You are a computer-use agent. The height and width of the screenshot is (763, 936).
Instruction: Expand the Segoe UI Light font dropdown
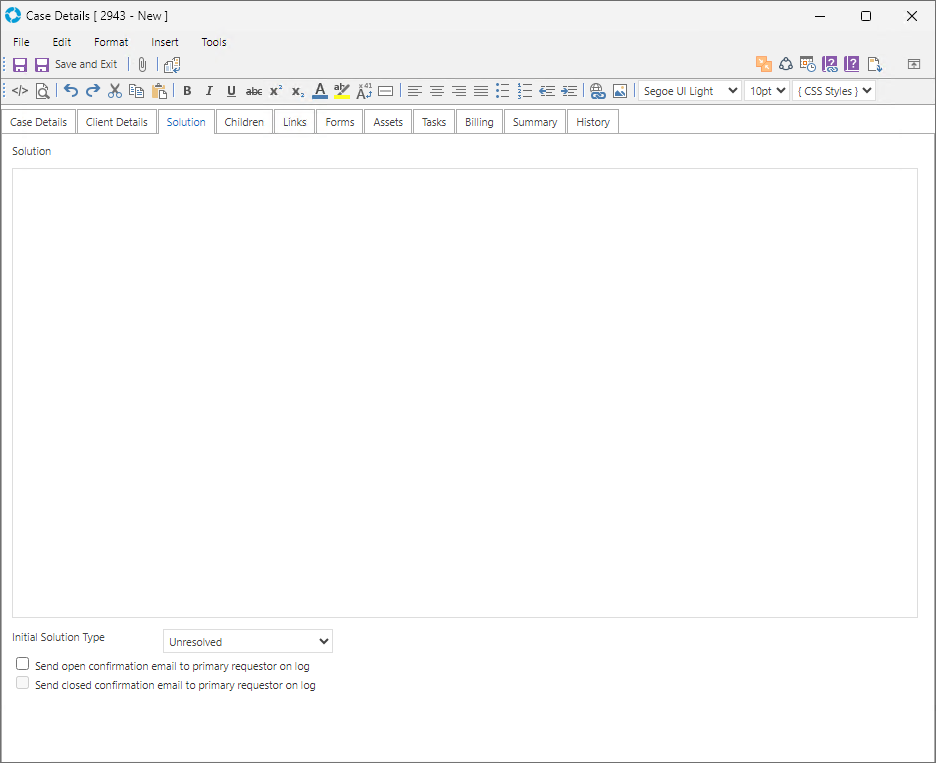click(x=690, y=91)
